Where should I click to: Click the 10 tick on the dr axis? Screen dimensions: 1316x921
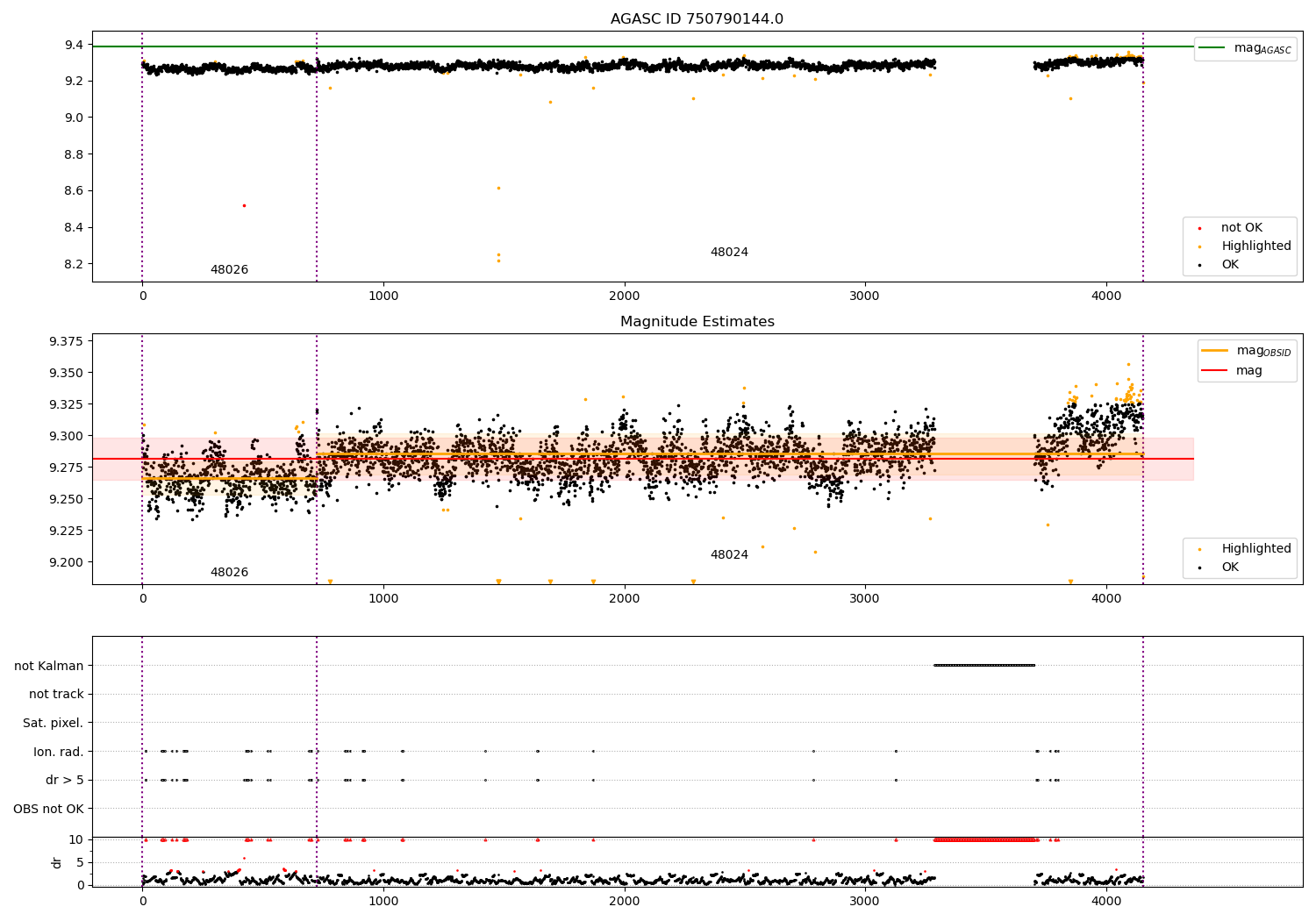pos(76,839)
